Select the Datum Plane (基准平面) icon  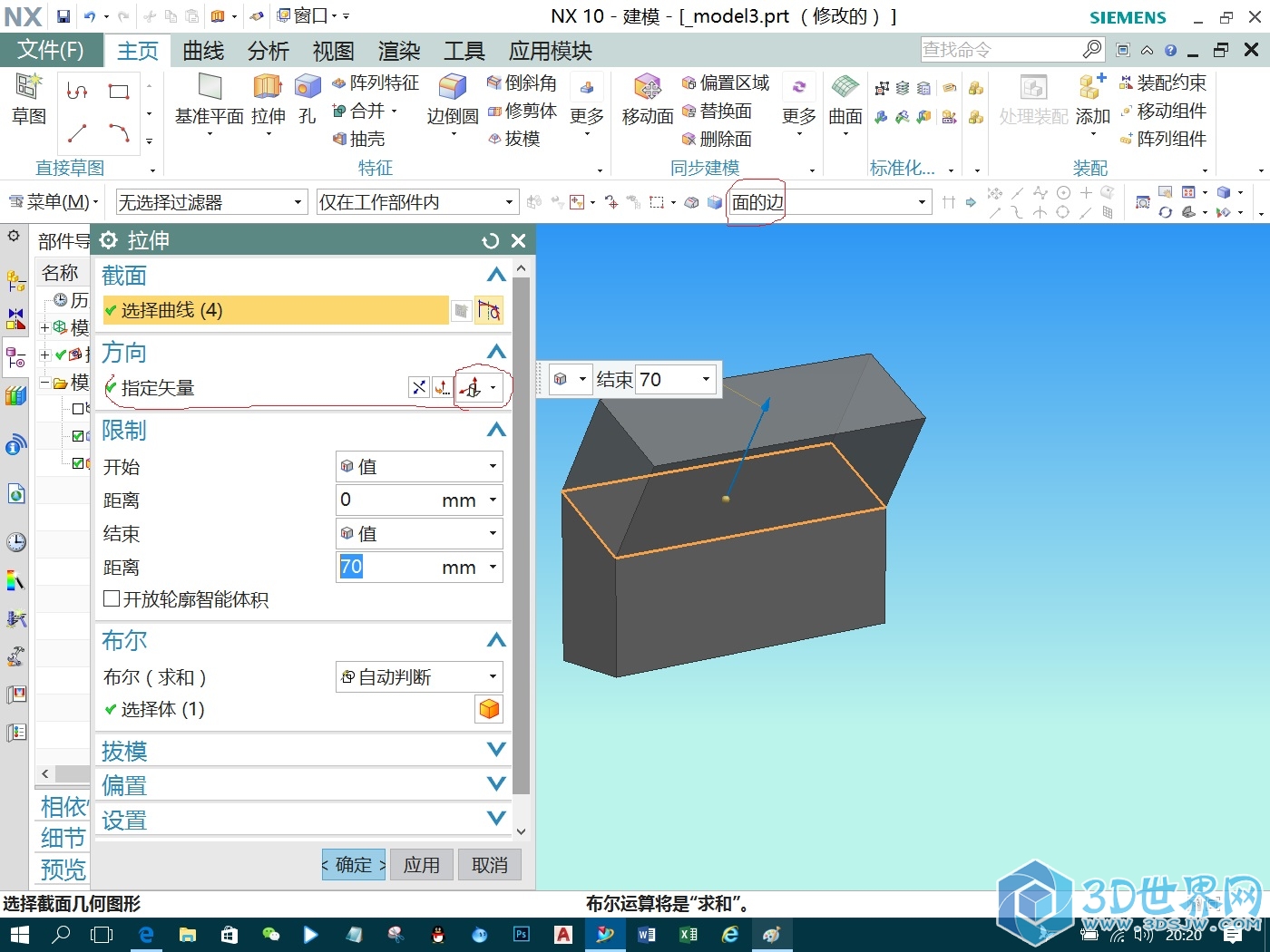[x=210, y=100]
